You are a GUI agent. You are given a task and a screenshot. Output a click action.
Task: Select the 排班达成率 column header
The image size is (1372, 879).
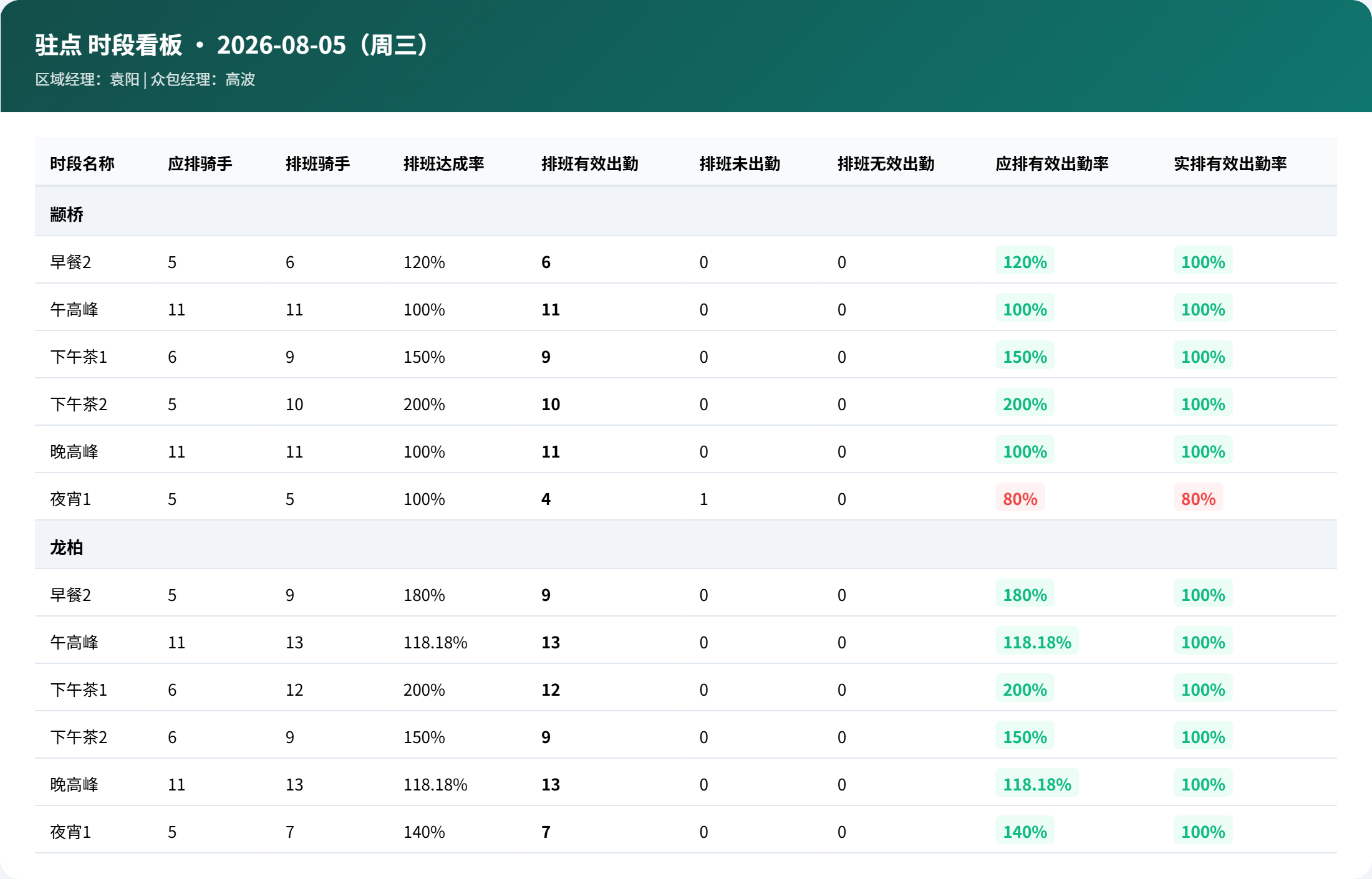coord(444,163)
